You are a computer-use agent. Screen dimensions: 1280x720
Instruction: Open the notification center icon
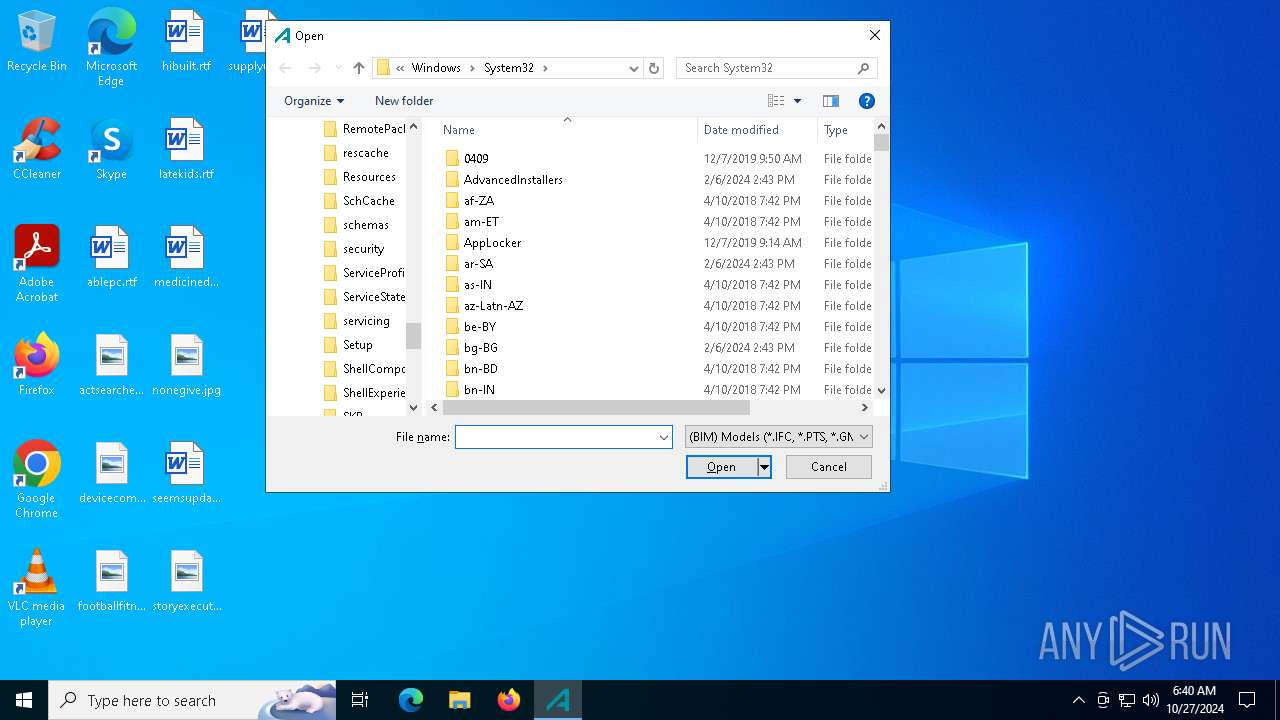[1247, 700]
